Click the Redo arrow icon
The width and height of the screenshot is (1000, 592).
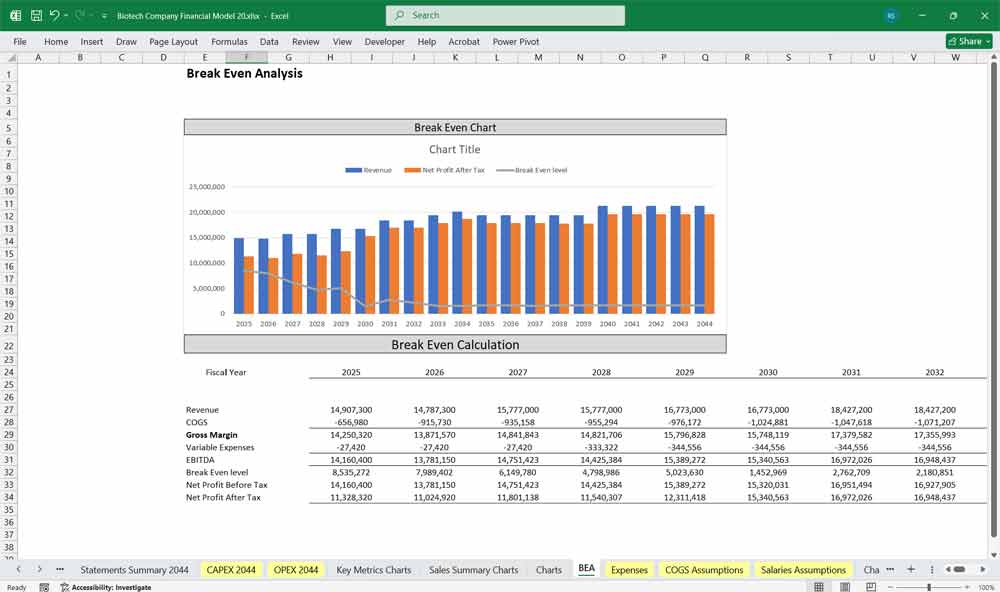tap(80, 16)
